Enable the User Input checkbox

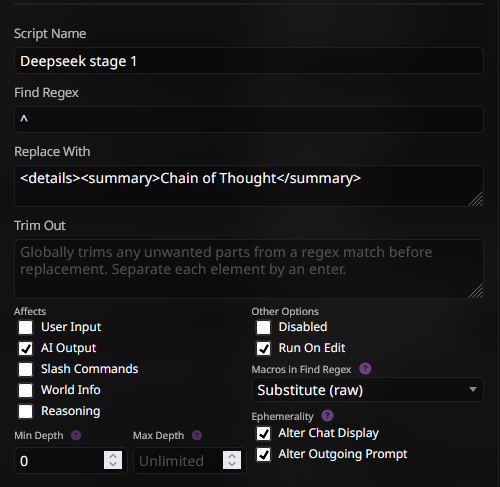click(x=26, y=327)
